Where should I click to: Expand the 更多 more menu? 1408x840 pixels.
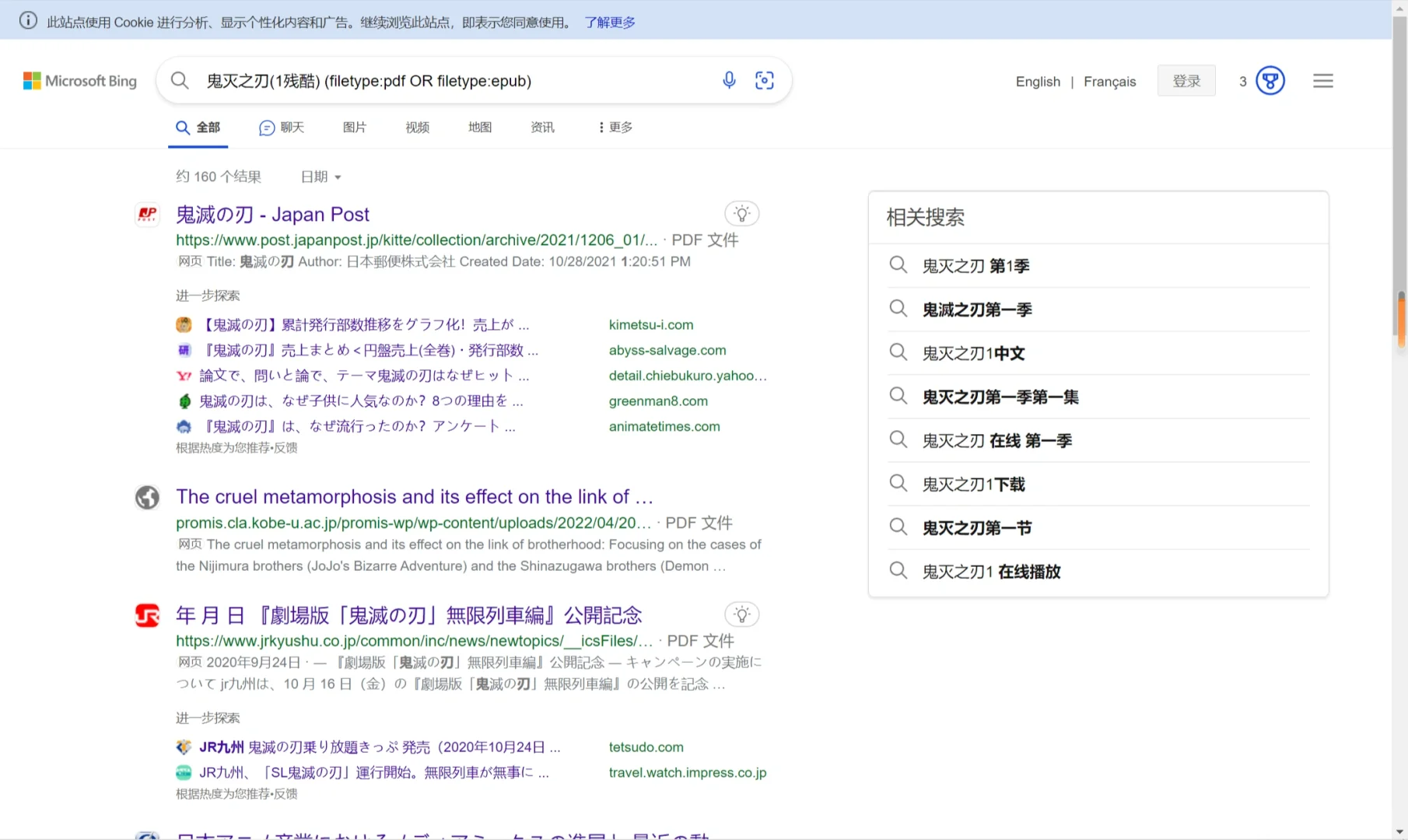[x=615, y=127]
